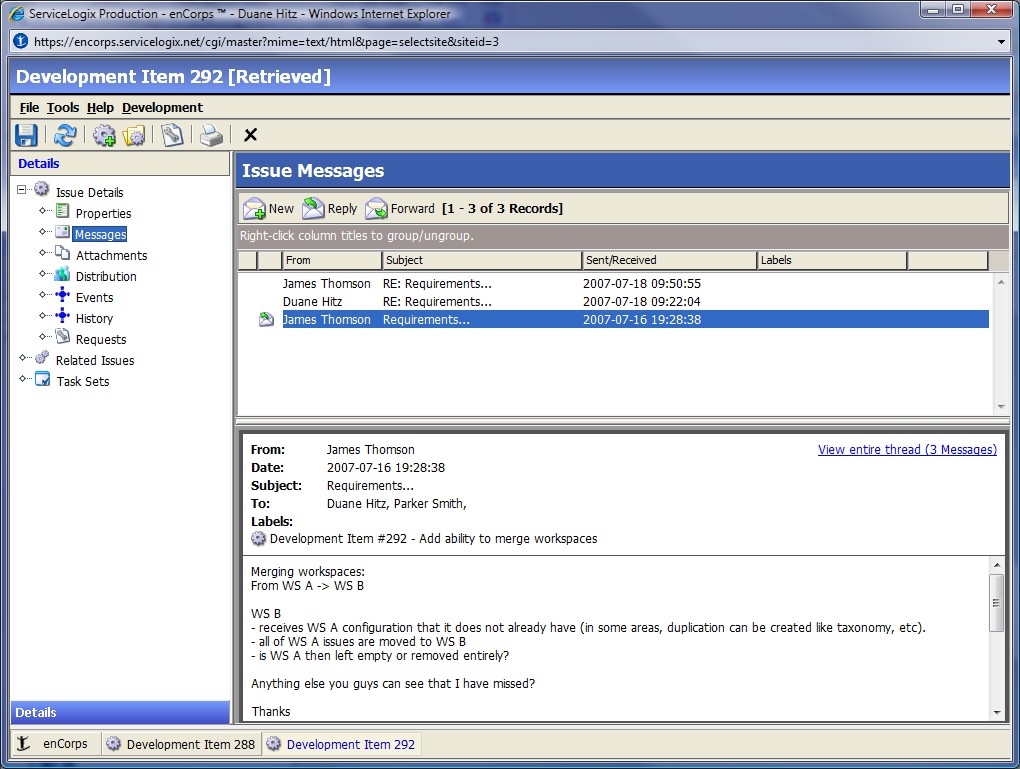Select the Duane Hitz RE: Requirements message
1020x769 pixels.
pos(614,302)
